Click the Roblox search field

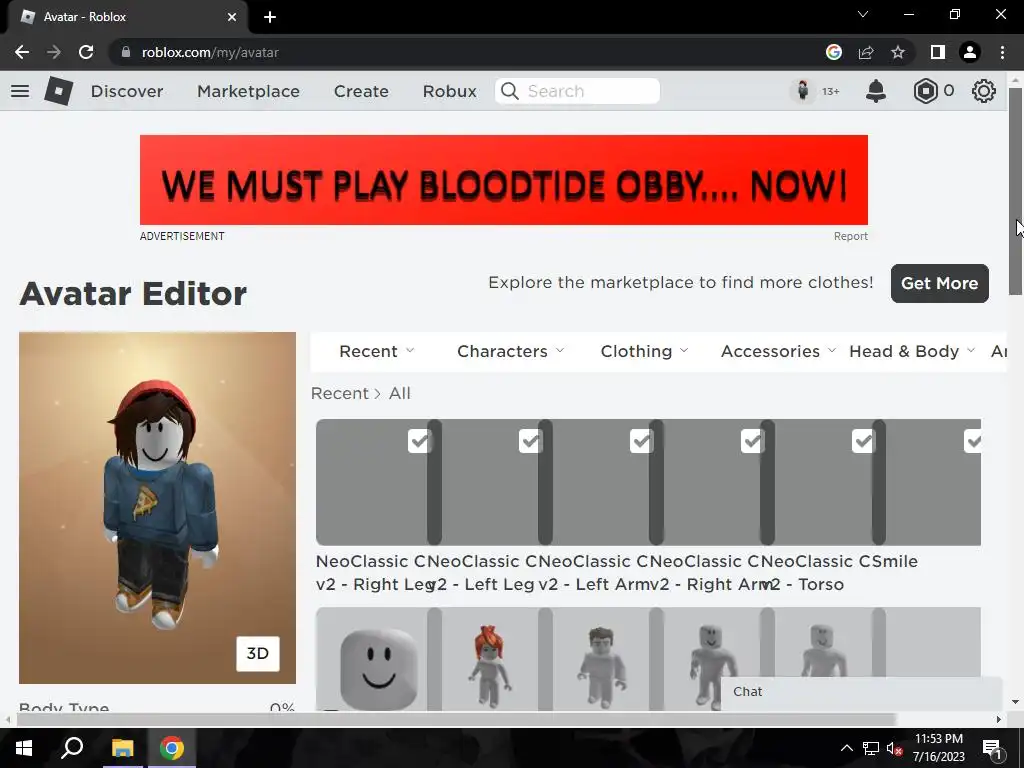(x=577, y=91)
